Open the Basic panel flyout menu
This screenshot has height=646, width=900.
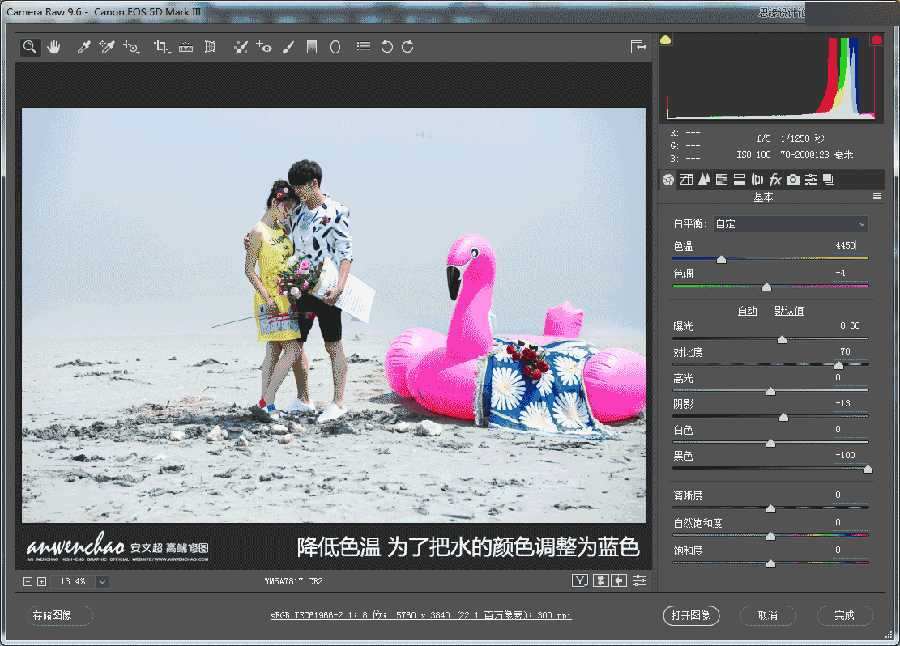876,195
